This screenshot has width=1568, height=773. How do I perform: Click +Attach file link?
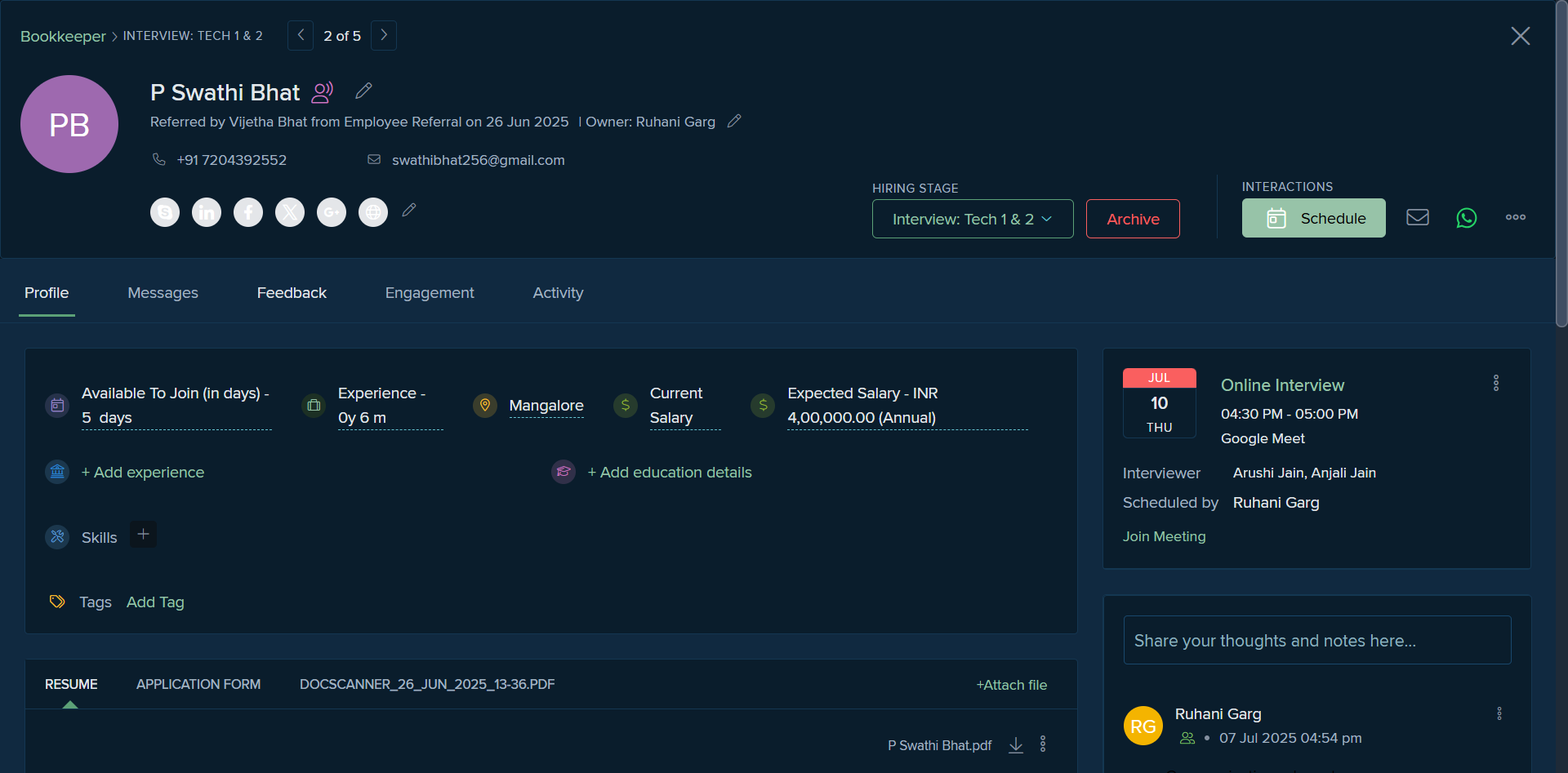1011,685
